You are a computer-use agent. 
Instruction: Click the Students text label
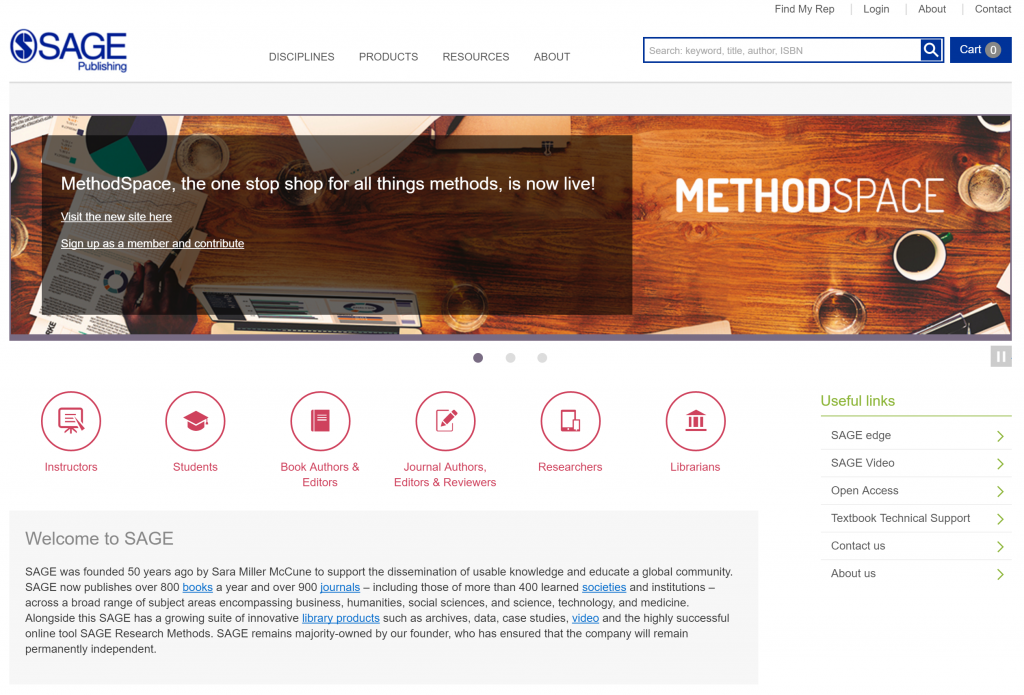[x=195, y=467]
